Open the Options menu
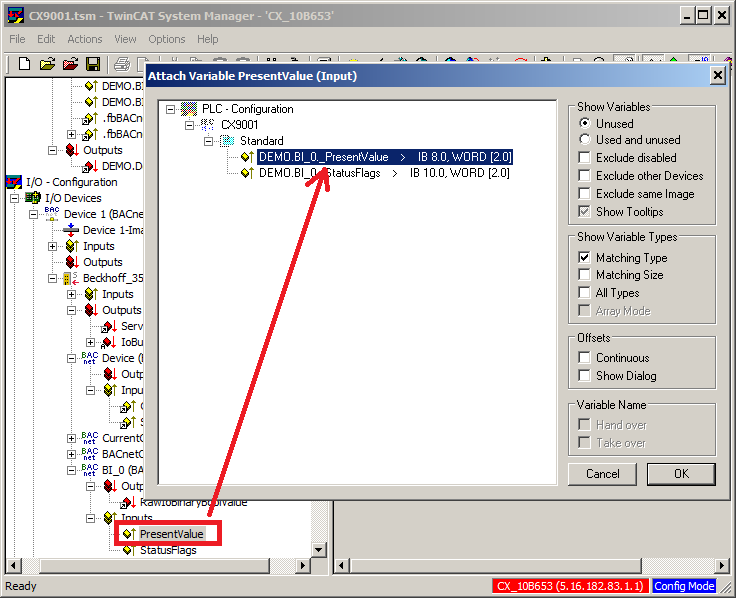 167,39
